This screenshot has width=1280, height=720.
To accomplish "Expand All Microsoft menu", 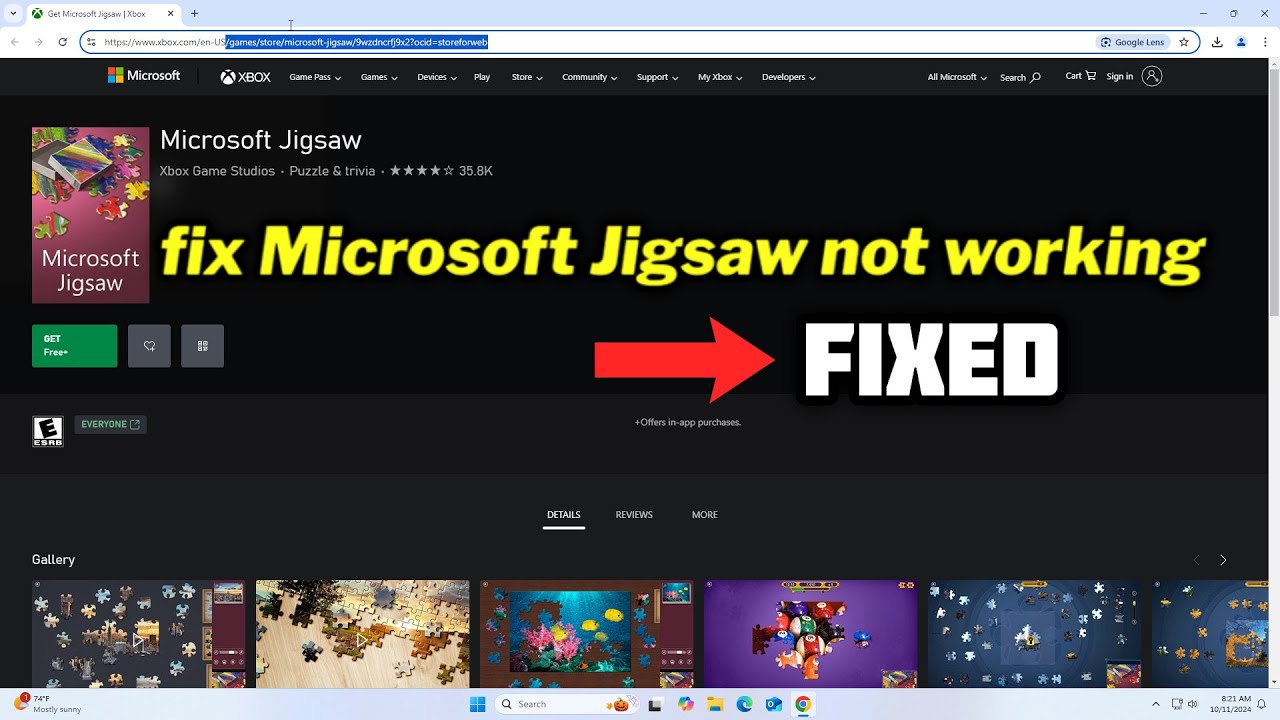I will 957,77.
